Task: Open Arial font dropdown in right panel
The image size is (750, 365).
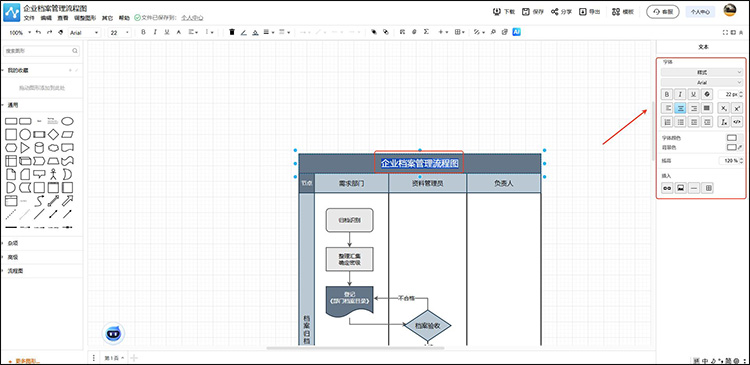Action: click(702, 83)
